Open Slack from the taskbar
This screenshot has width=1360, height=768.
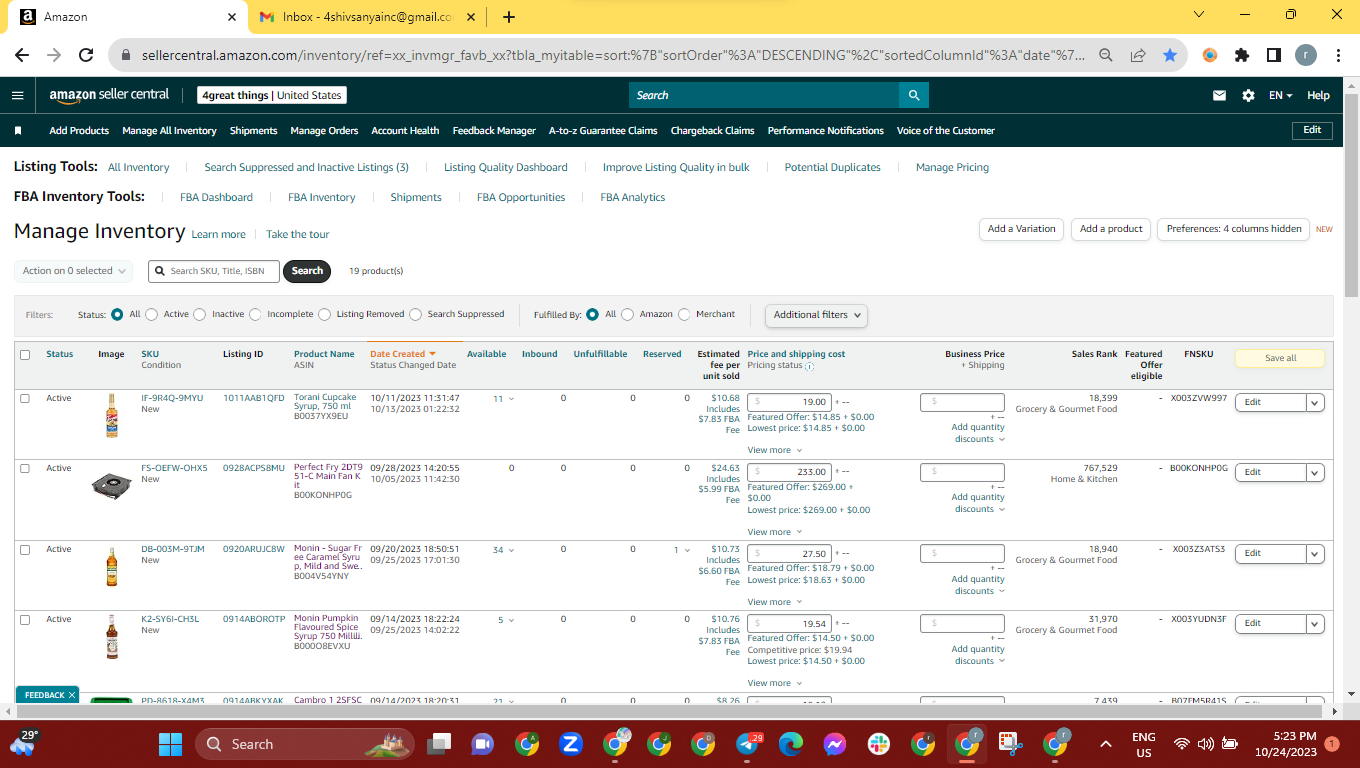879,744
